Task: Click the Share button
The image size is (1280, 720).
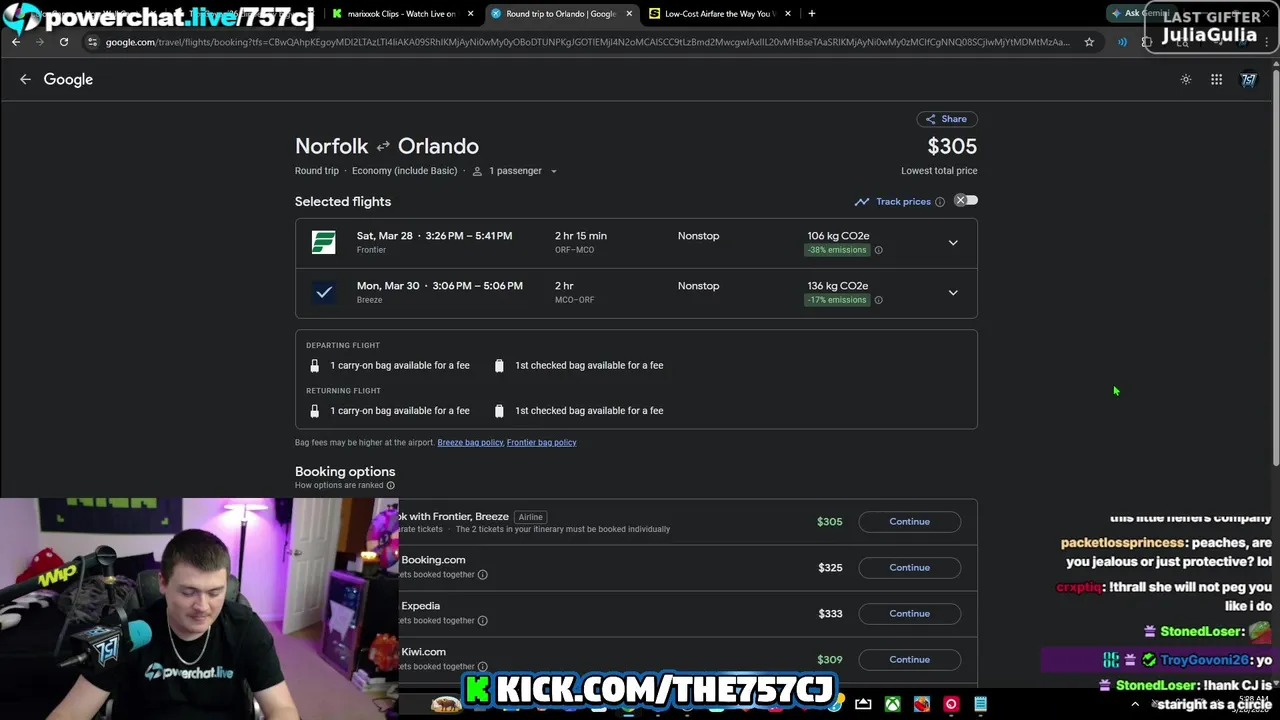Action: pos(946,119)
